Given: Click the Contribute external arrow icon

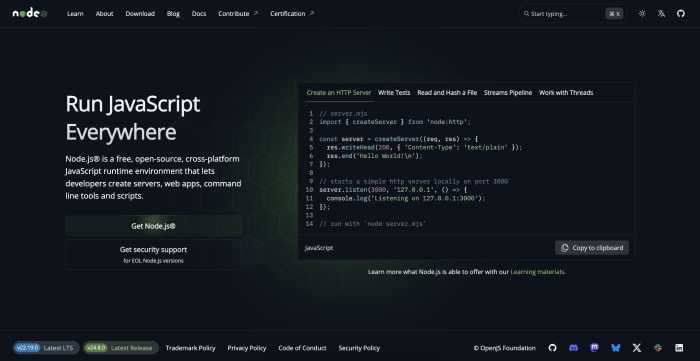Looking at the screenshot, I should [255, 13].
